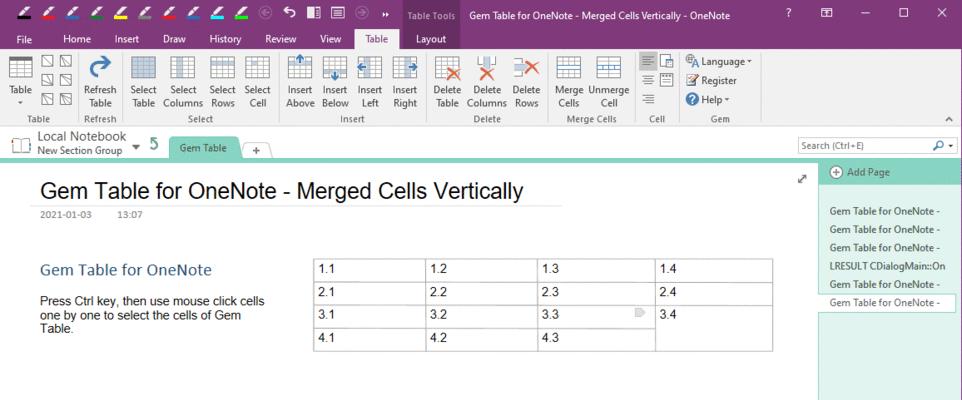Open OneNote help question mark in title bar
This screenshot has height=400, width=962.
coord(789,13)
